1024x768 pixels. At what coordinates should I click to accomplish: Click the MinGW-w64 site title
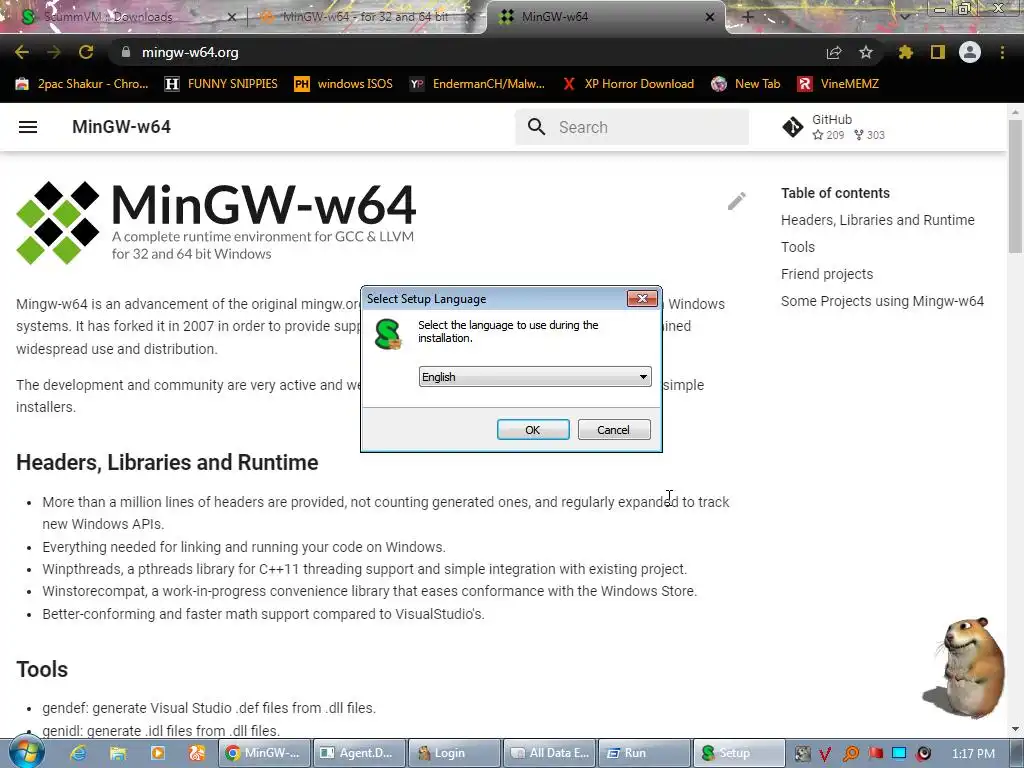pos(121,127)
